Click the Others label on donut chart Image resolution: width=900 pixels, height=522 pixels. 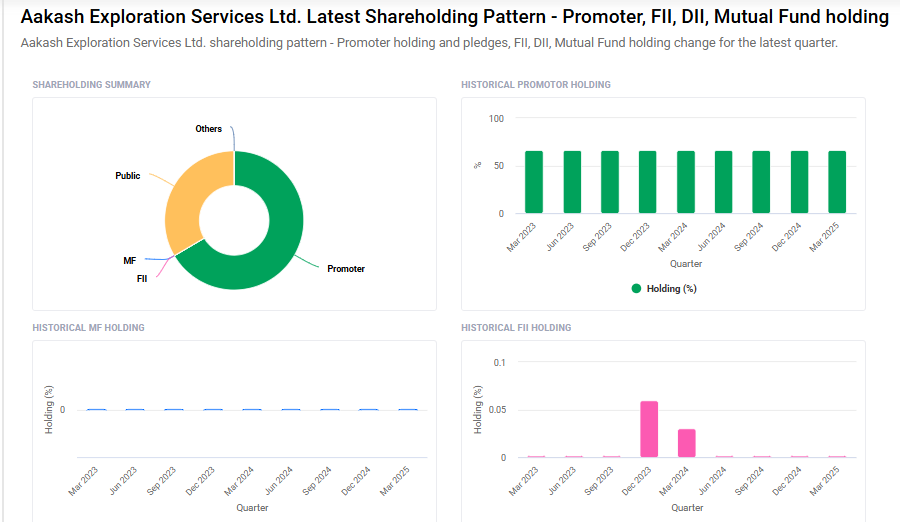[208, 129]
